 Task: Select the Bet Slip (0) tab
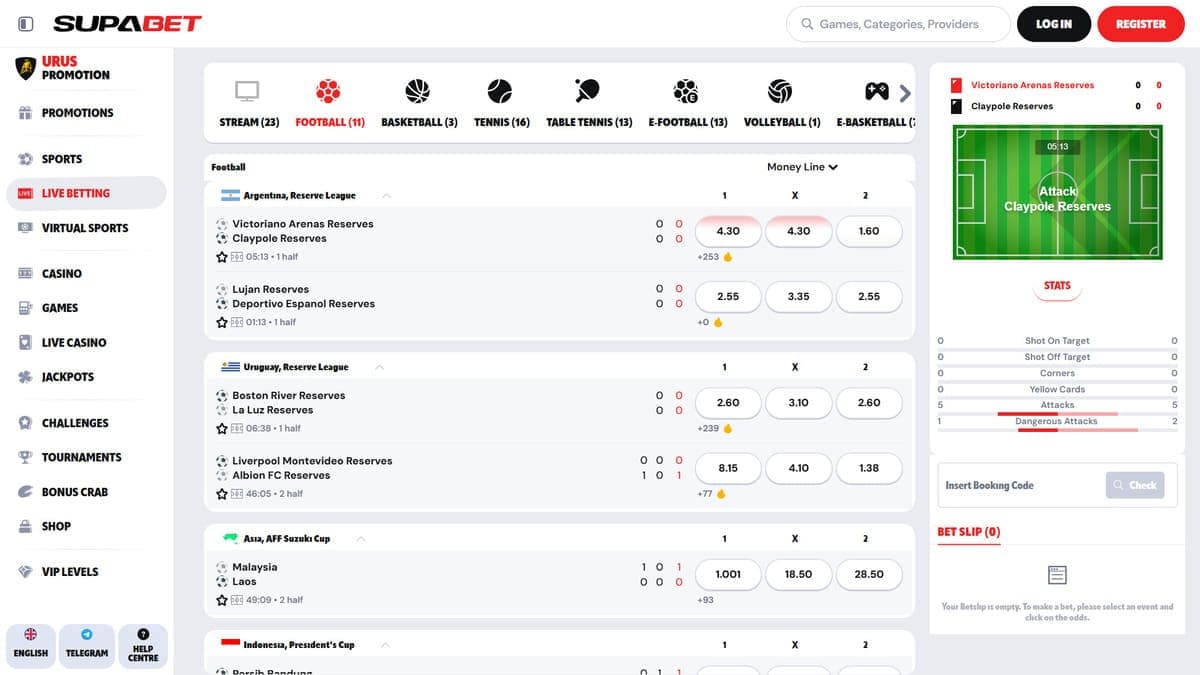pos(969,532)
